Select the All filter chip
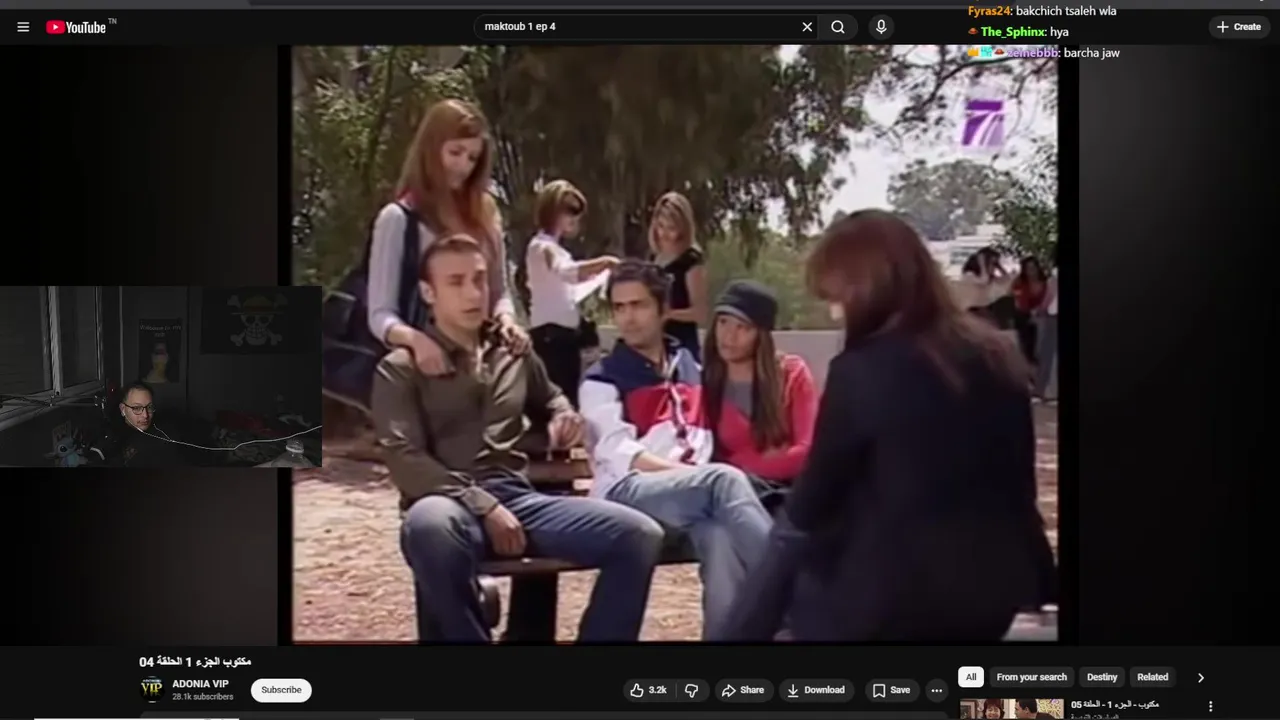This screenshot has width=1280, height=720. point(970,677)
